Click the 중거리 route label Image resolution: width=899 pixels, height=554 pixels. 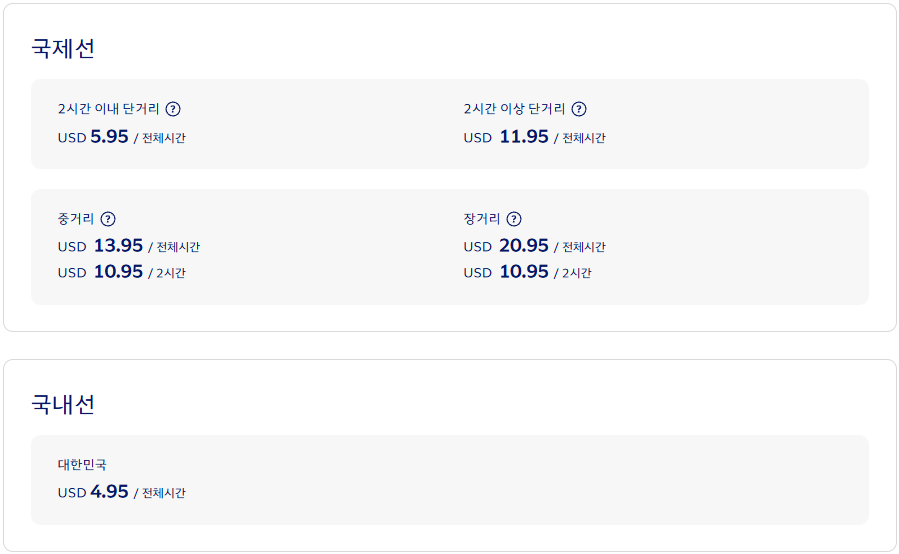76,219
